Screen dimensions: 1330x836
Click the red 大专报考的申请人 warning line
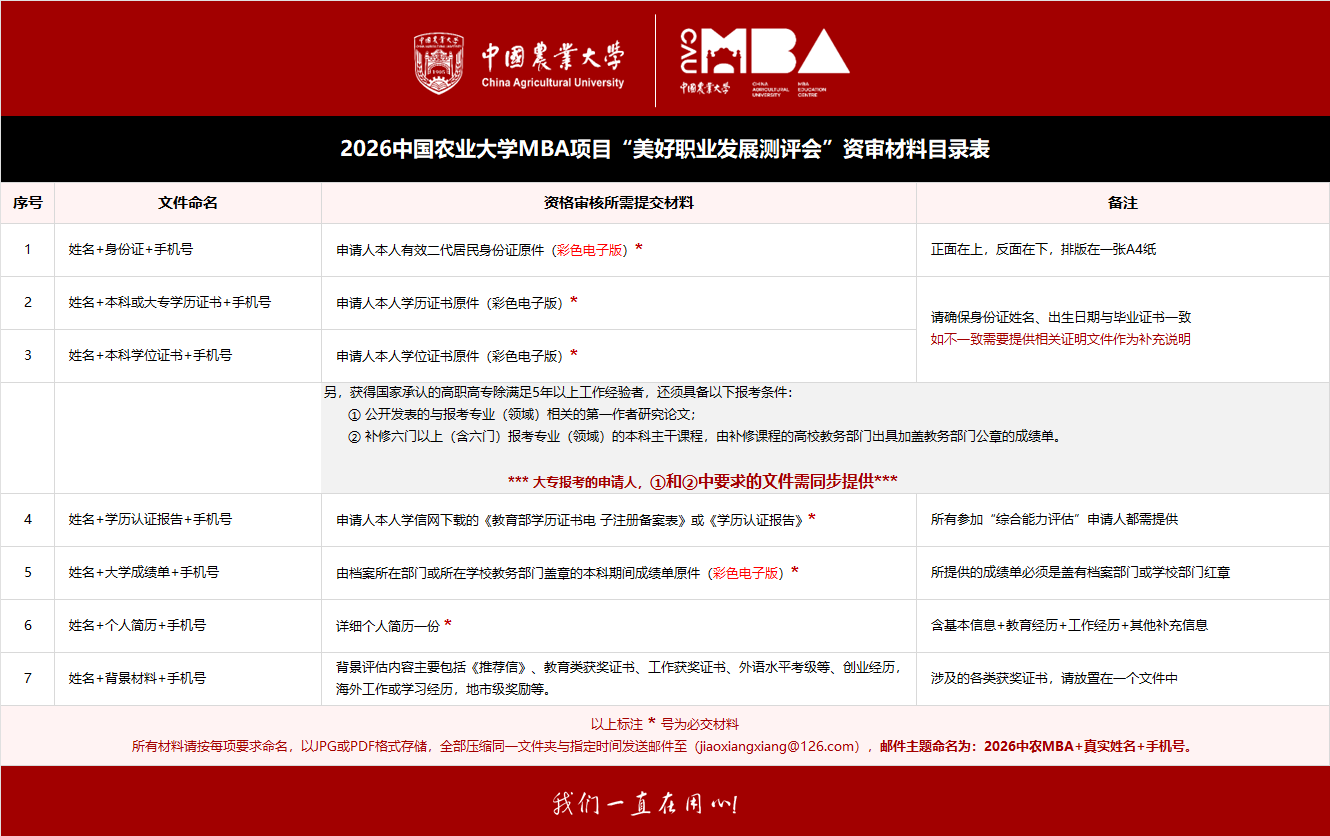pyautogui.click(x=703, y=481)
